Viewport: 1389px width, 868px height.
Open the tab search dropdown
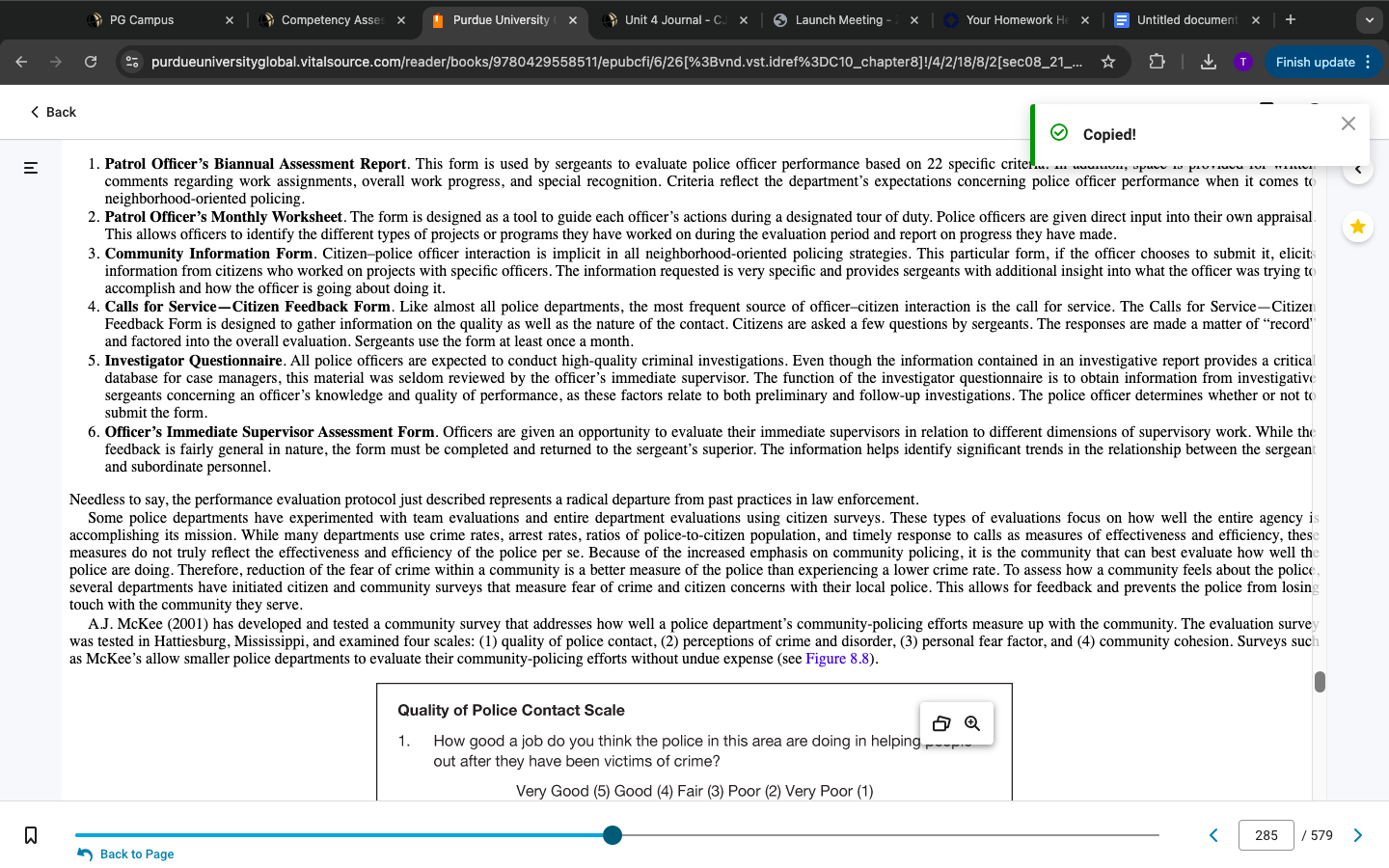click(1369, 20)
